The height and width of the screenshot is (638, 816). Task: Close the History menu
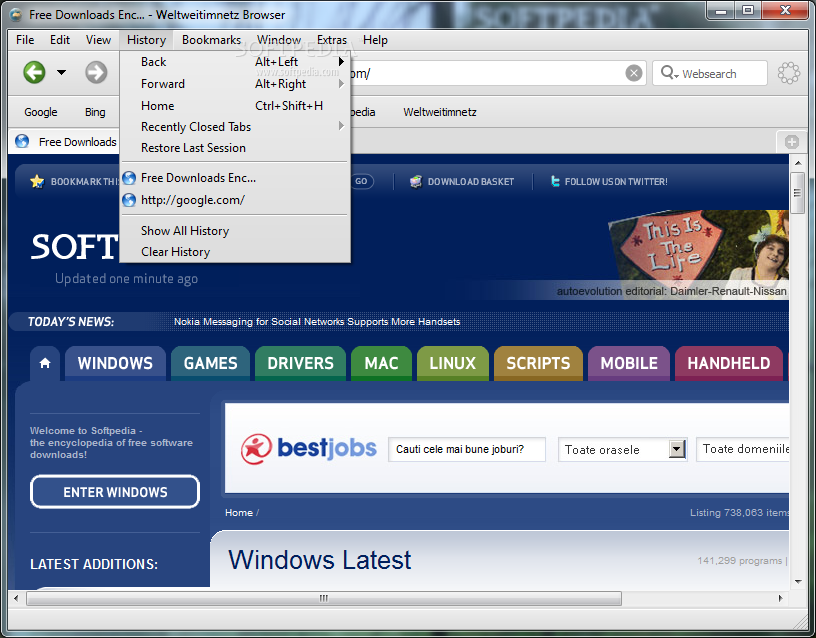click(x=146, y=40)
